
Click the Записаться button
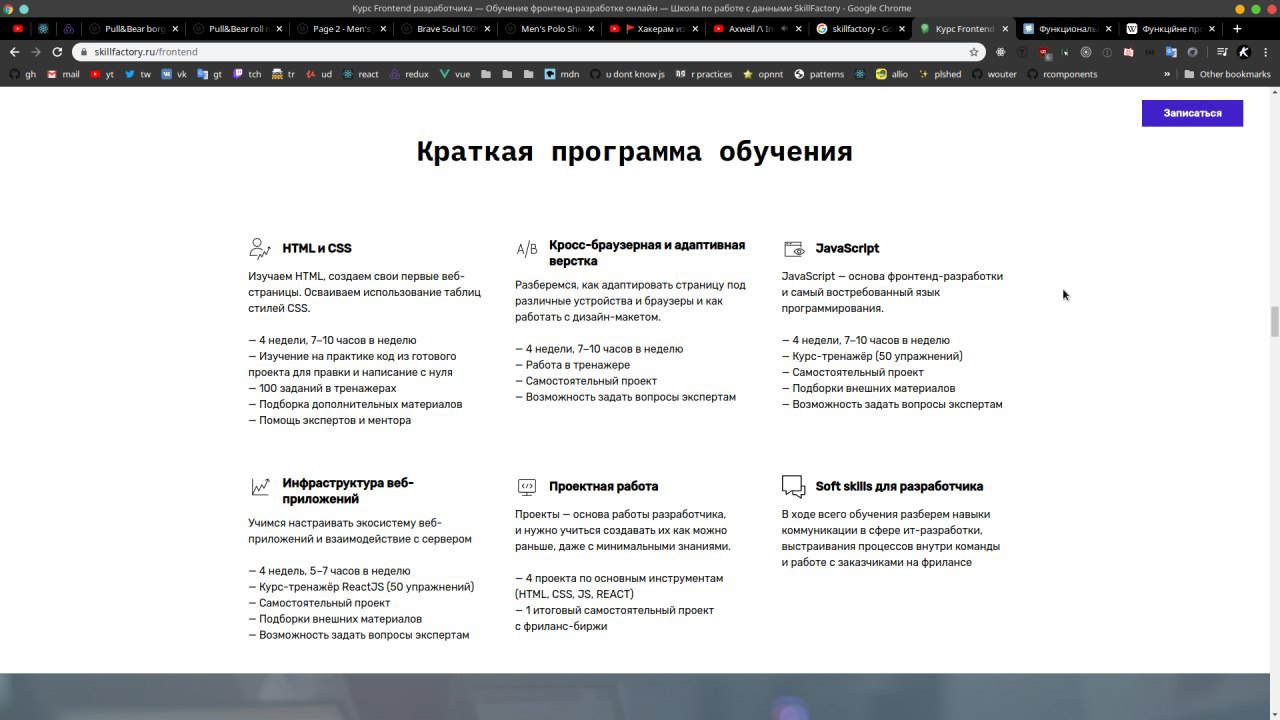[x=1192, y=113]
